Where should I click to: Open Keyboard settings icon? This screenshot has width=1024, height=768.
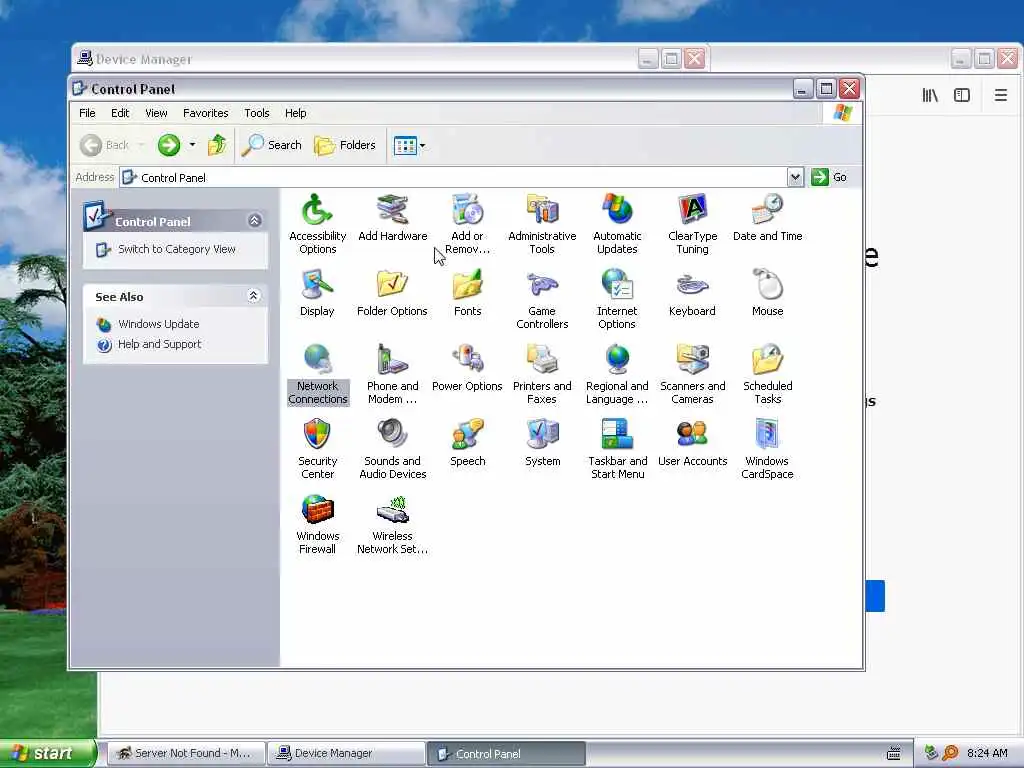click(692, 293)
